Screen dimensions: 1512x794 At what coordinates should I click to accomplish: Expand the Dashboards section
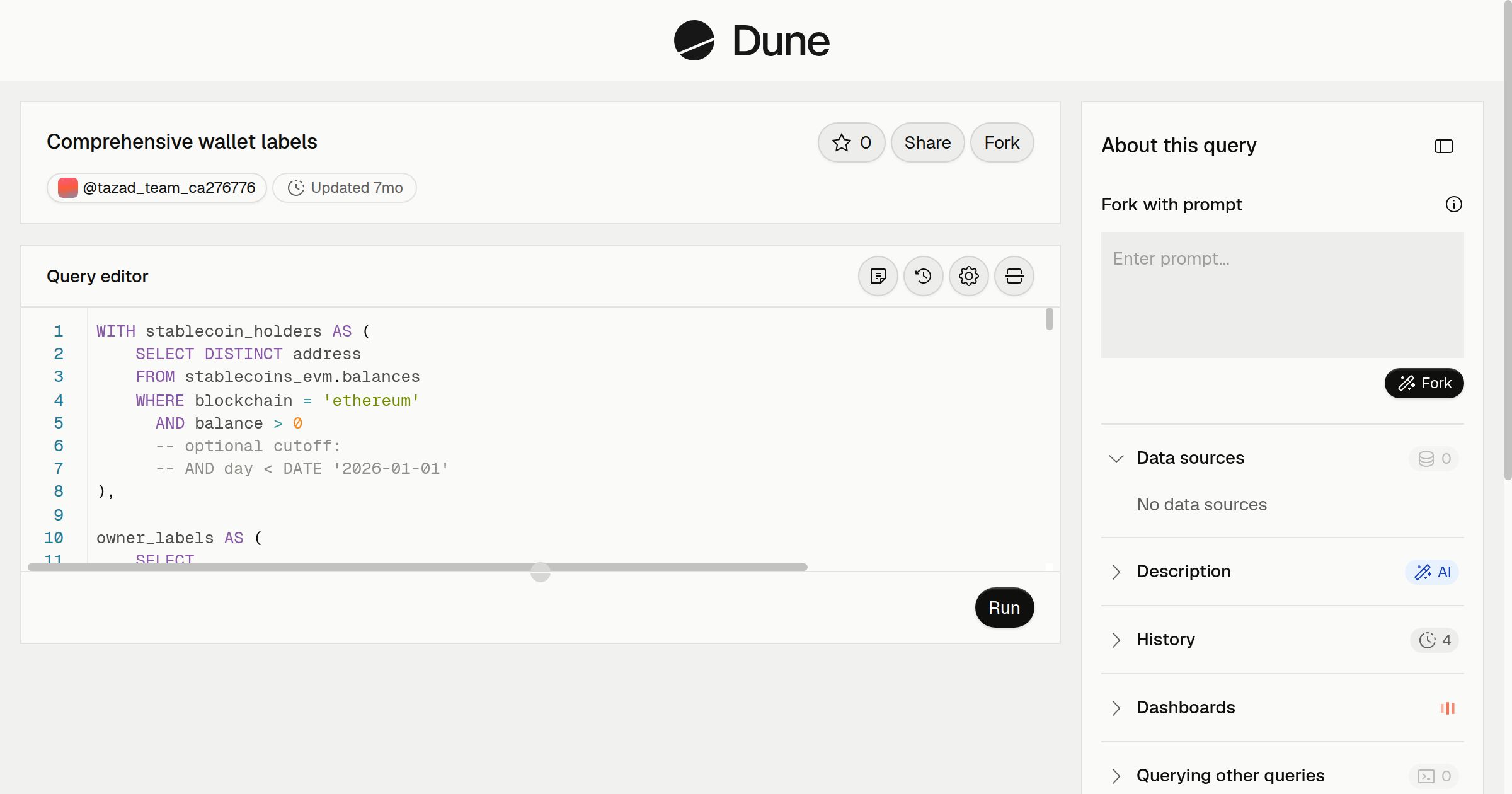(1116, 708)
